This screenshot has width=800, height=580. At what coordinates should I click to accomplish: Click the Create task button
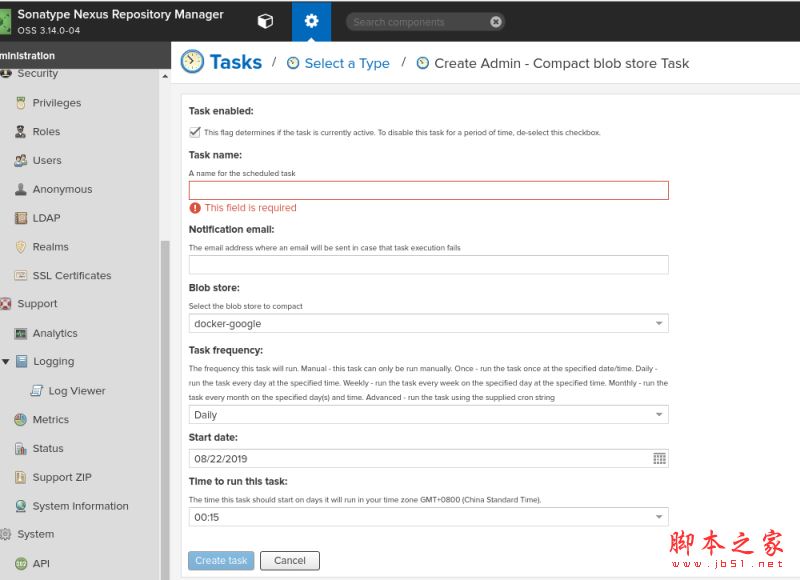point(221,561)
